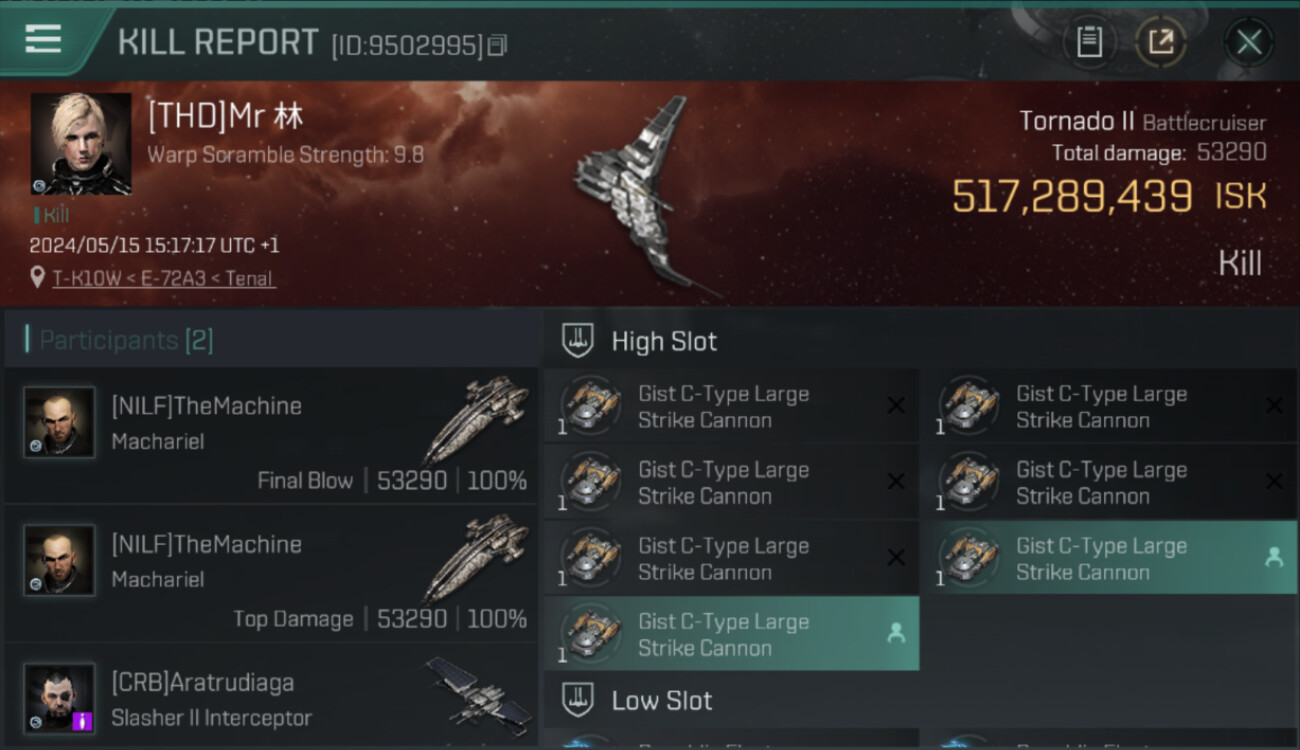The height and width of the screenshot is (750, 1300).
Task: Close the Kill Report window
Action: tap(1249, 42)
